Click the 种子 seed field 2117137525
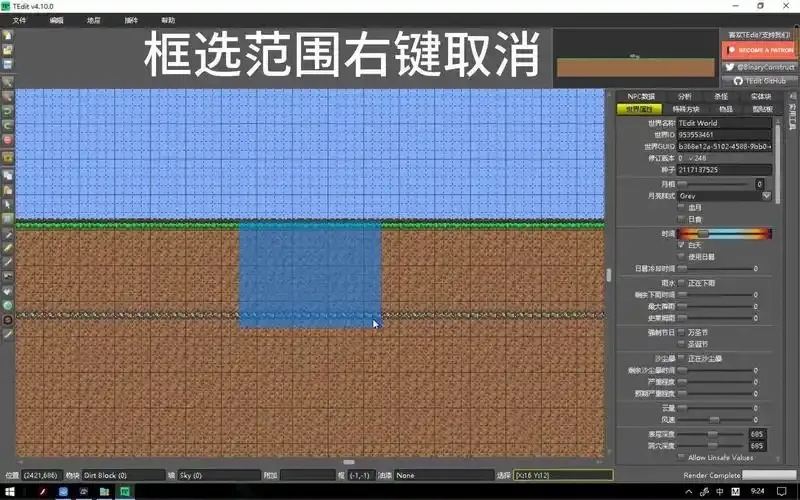 pyautogui.click(x=724, y=169)
